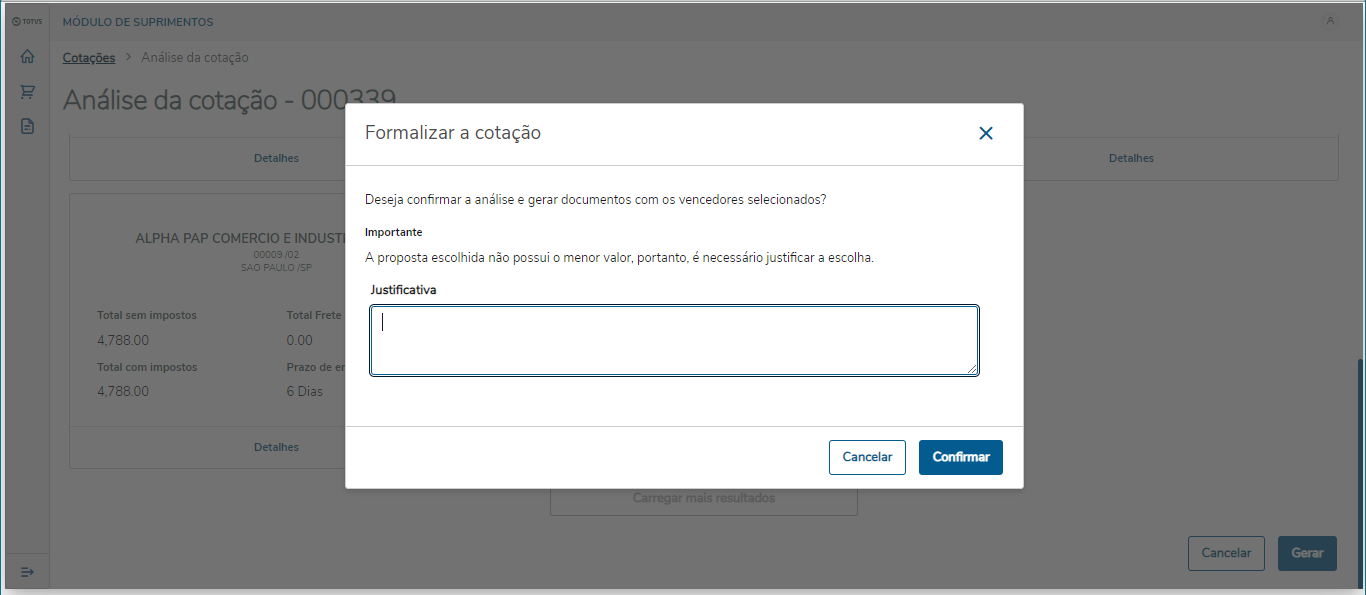Open the user avatar "A" profile

click(x=1330, y=21)
